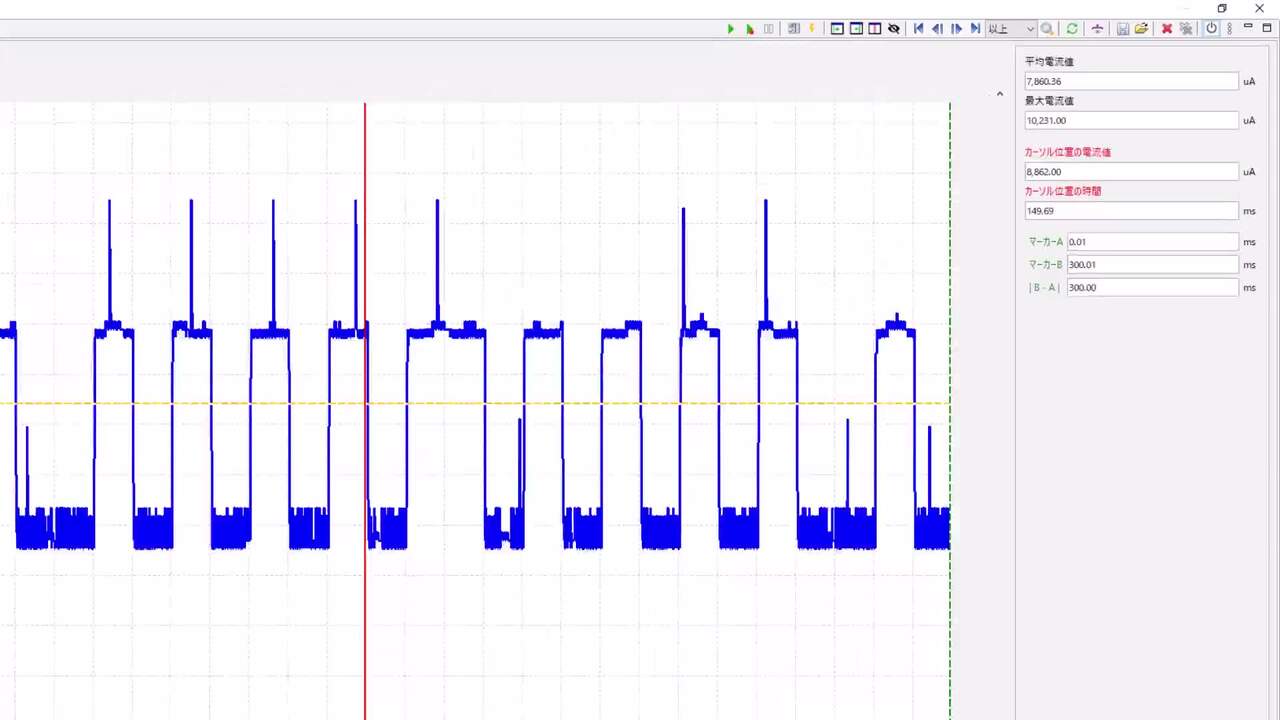Toggle the crossed-out eye visibility icon
Image resolution: width=1280 pixels, height=720 pixels.
click(x=894, y=29)
